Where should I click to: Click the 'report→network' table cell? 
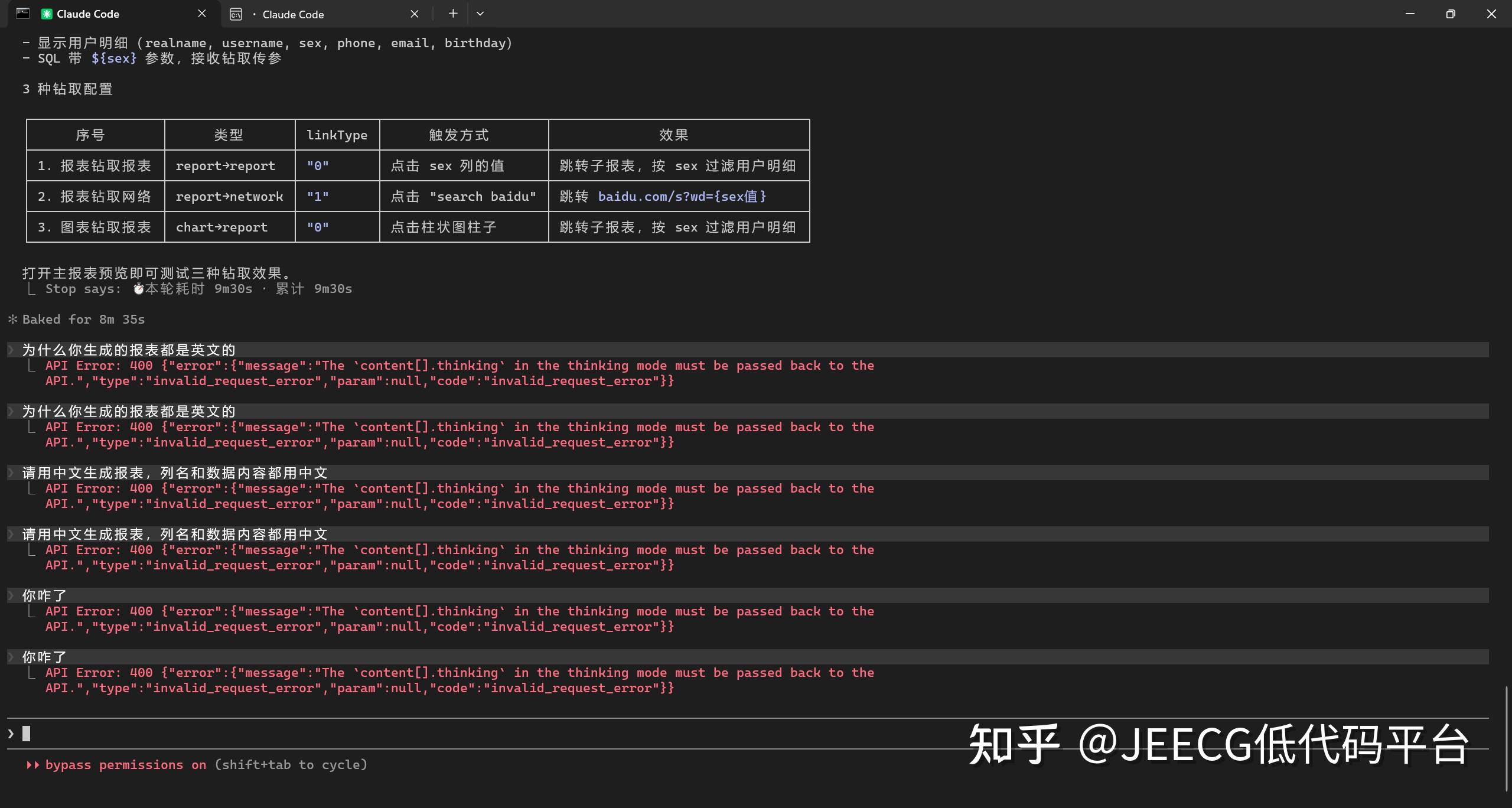230,197
